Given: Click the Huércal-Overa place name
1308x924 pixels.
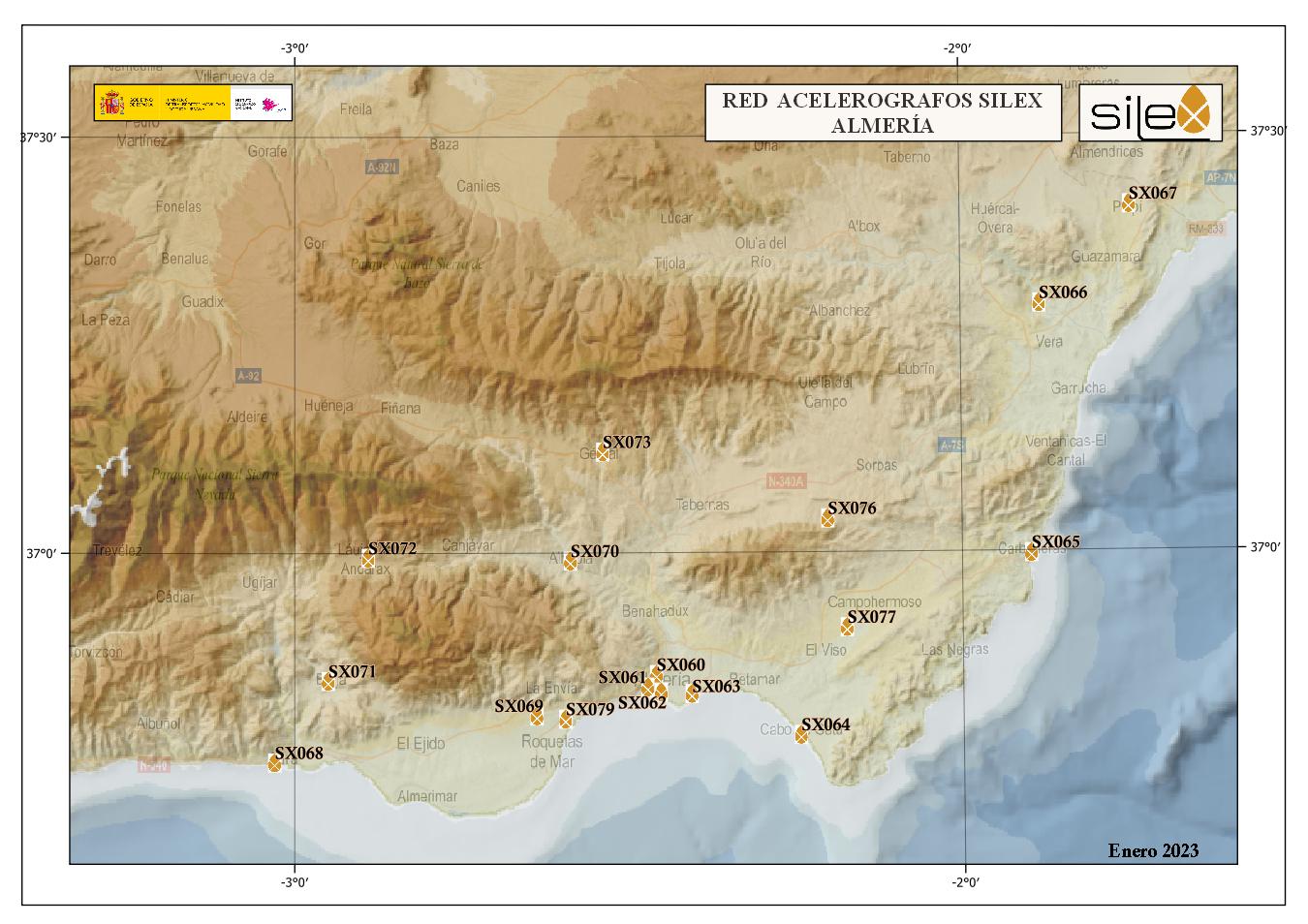Looking at the screenshot, I should pyautogui.click(x=995, y=218).
